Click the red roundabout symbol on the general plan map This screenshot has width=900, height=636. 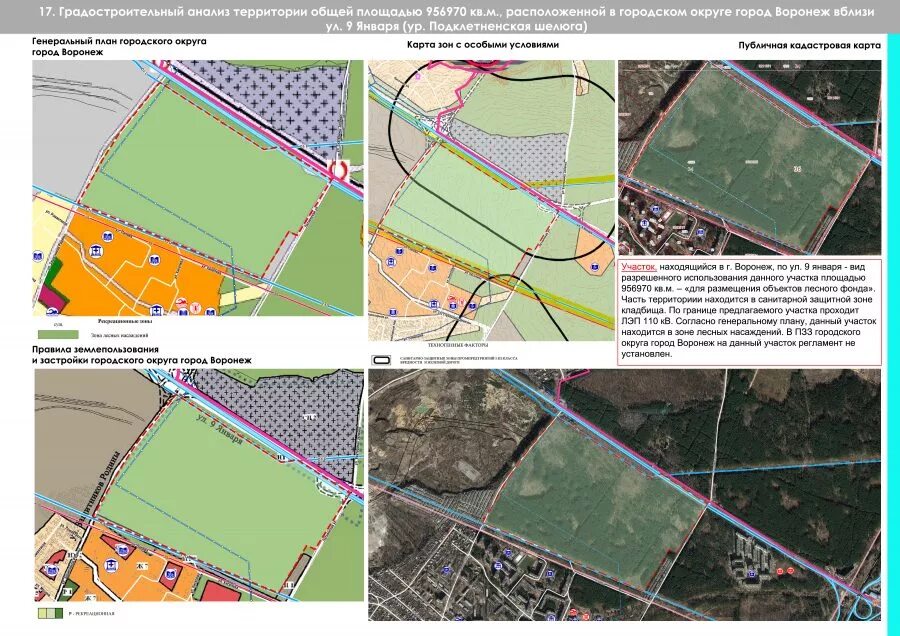click(339, 169)
